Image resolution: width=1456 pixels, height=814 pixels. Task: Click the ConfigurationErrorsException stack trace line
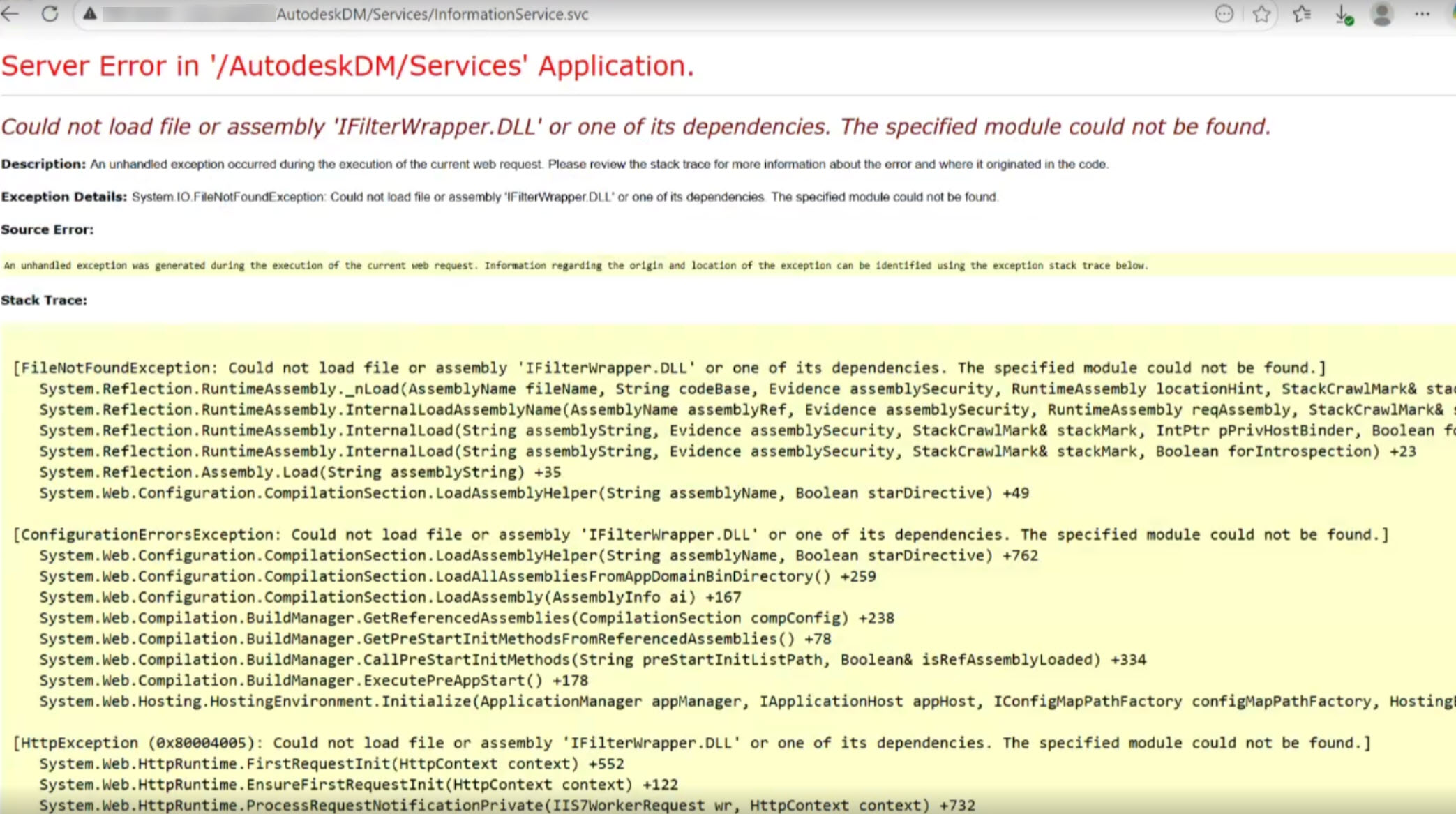tap(701, 534)
